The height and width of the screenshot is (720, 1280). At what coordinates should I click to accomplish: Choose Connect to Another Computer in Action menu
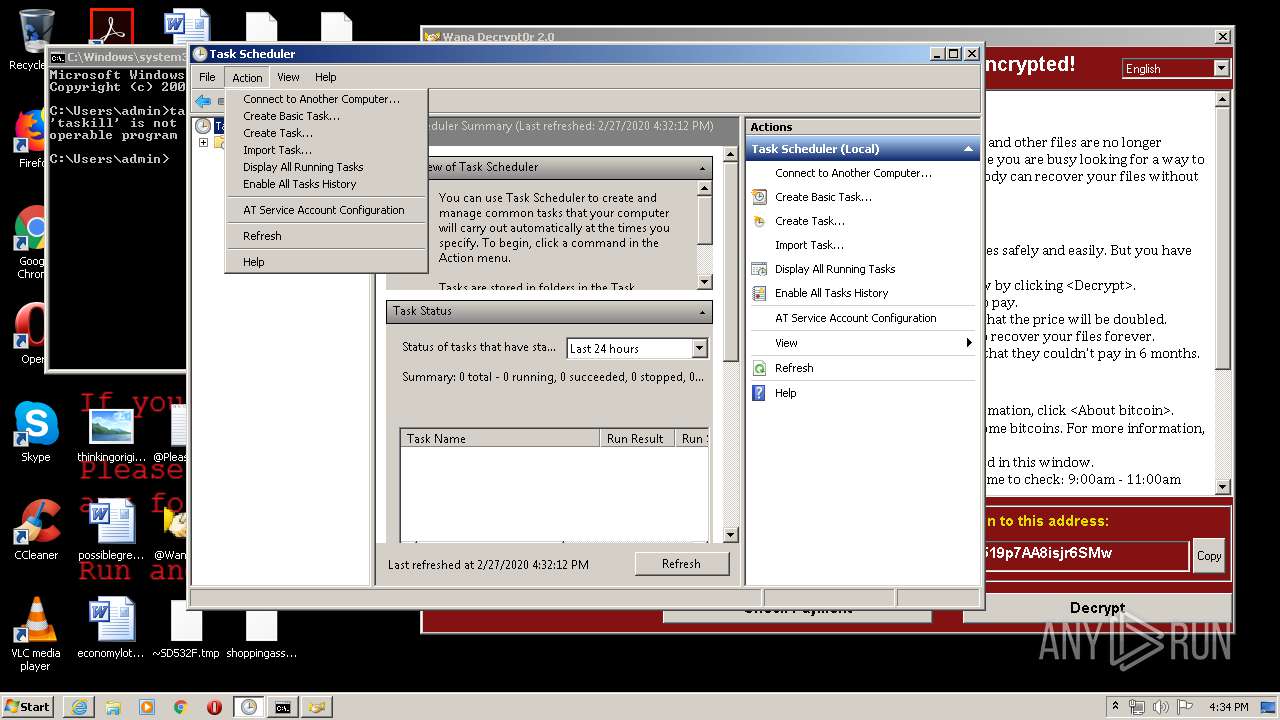(x=327, y=99)
